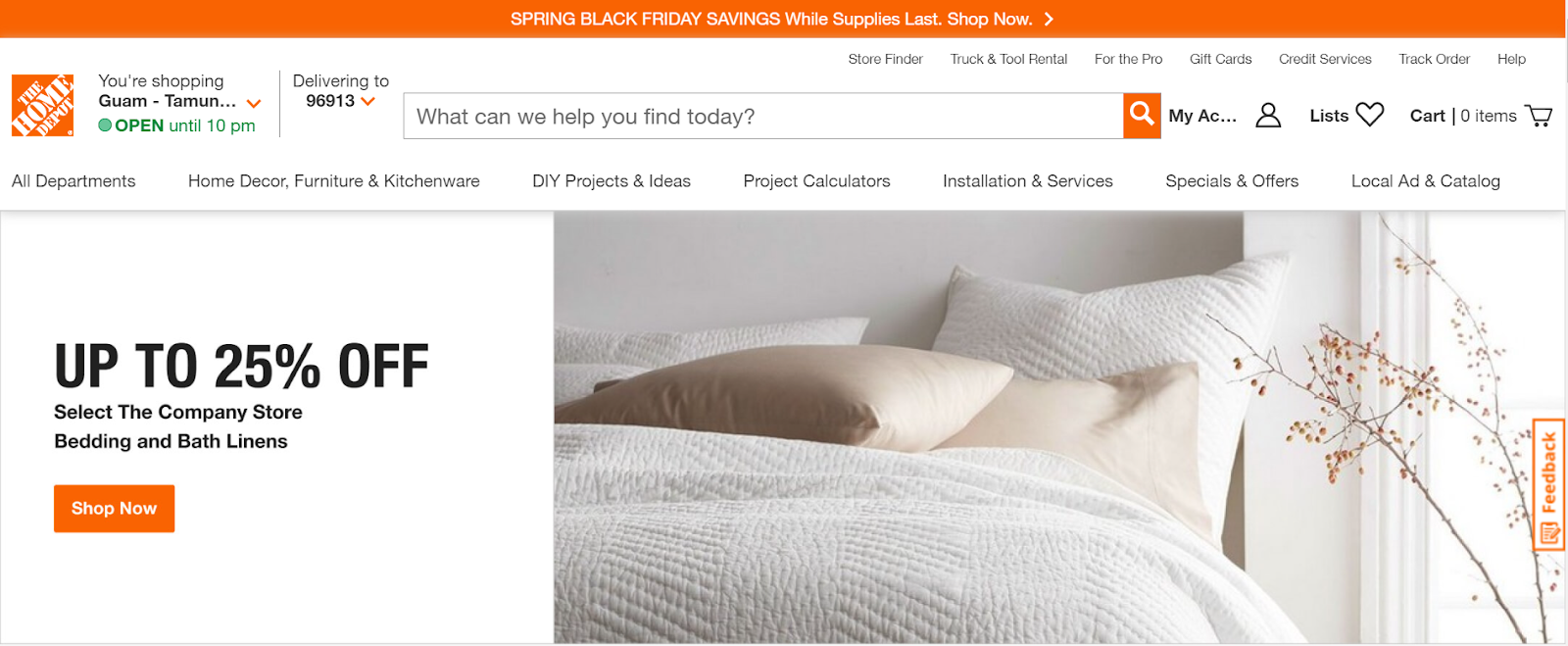The height and width of the screenshot is (646, 1568).
Task: Click the Lists heart icon
Action: click(x=1369, y=115)
